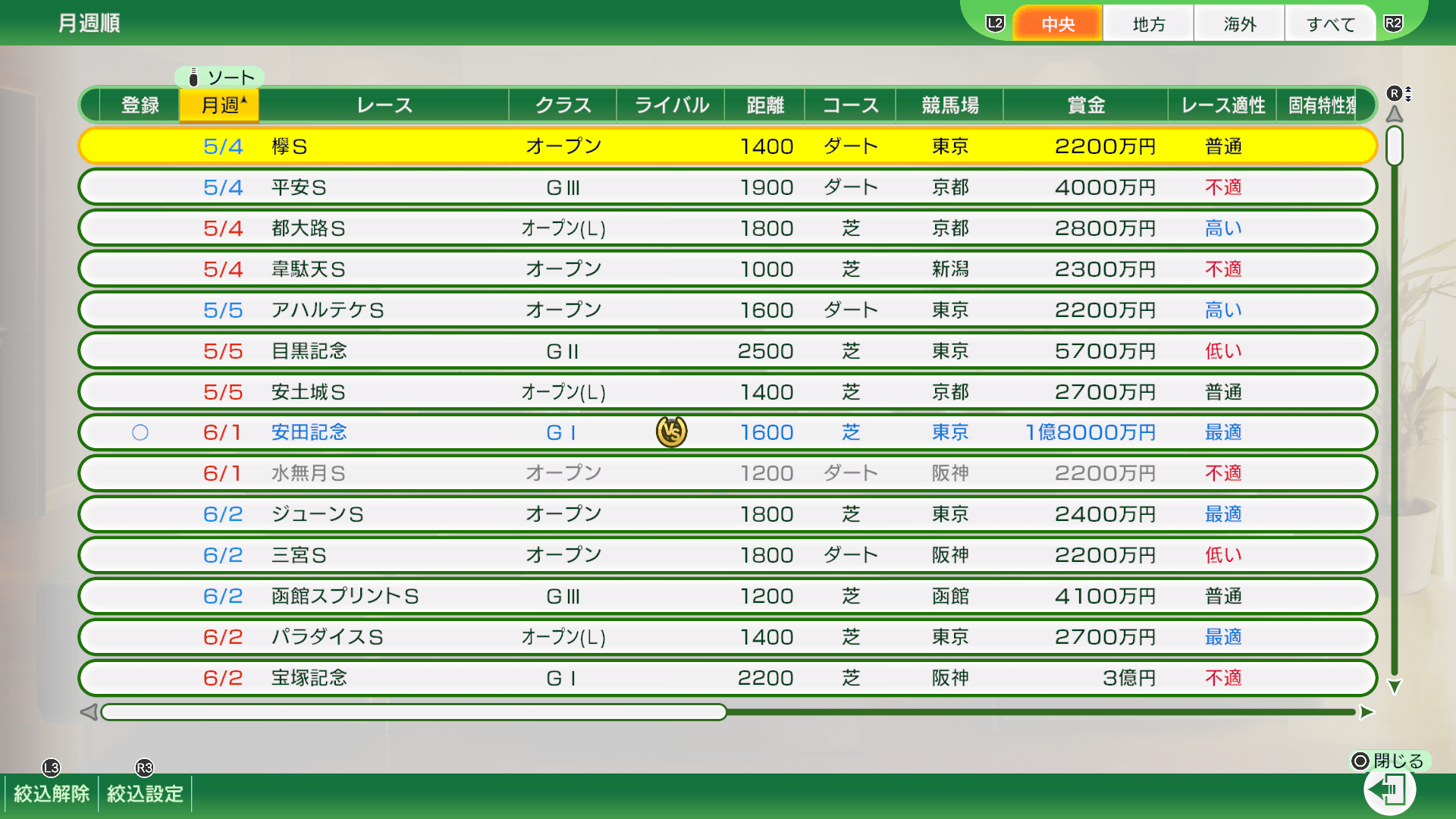Select the 宝塚記念 race row

(726, 678)
